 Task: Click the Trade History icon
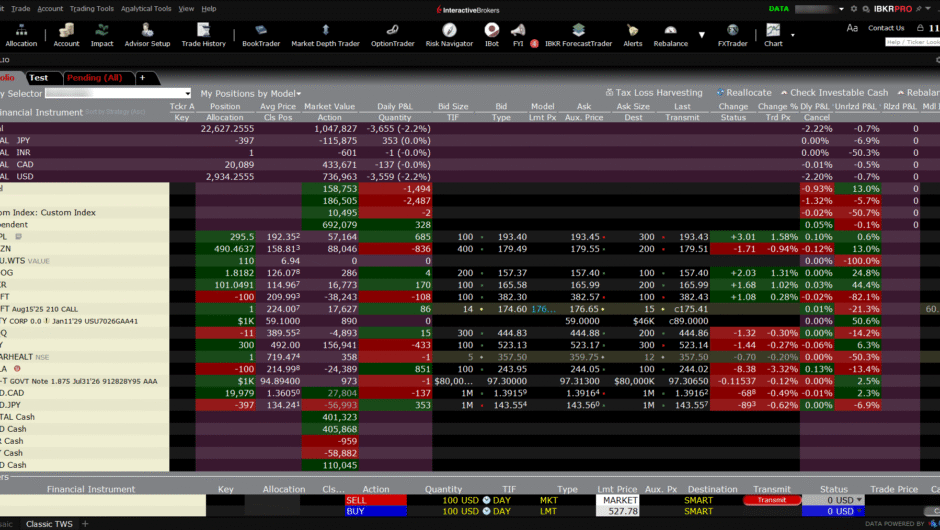(x=203, y=35)
